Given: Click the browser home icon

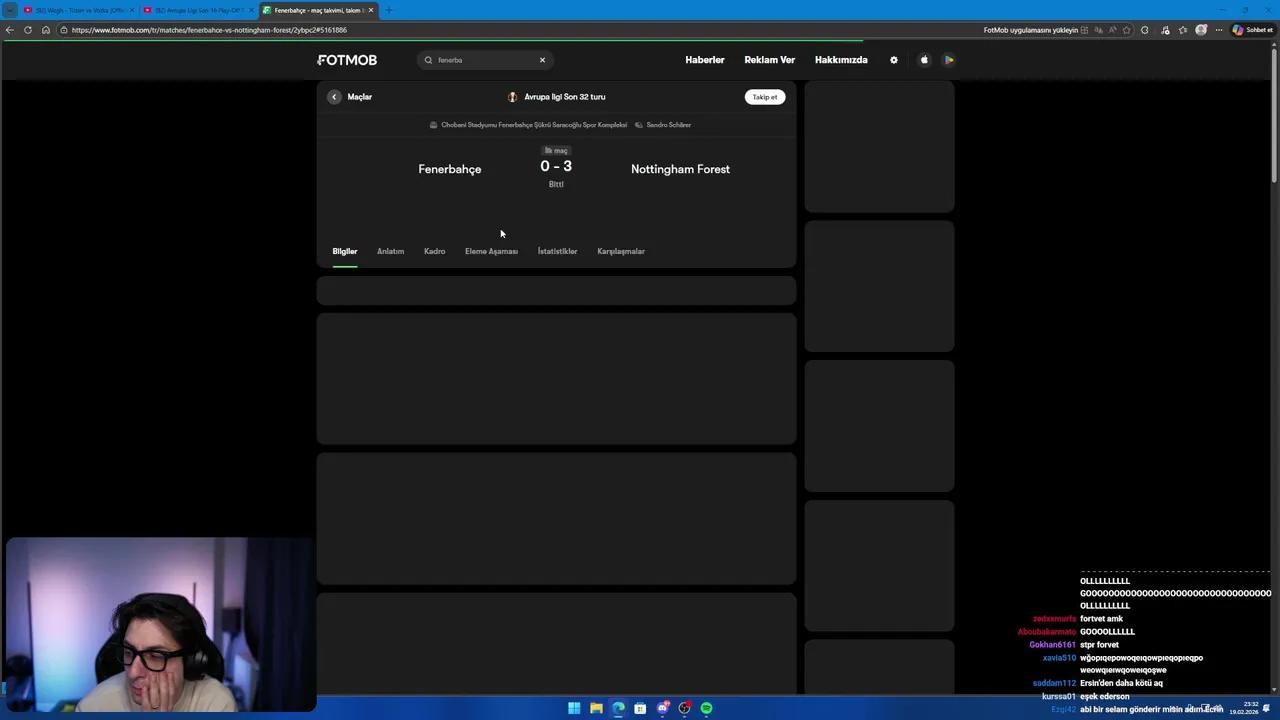Looking at the screenshot, I should (46, 30).
